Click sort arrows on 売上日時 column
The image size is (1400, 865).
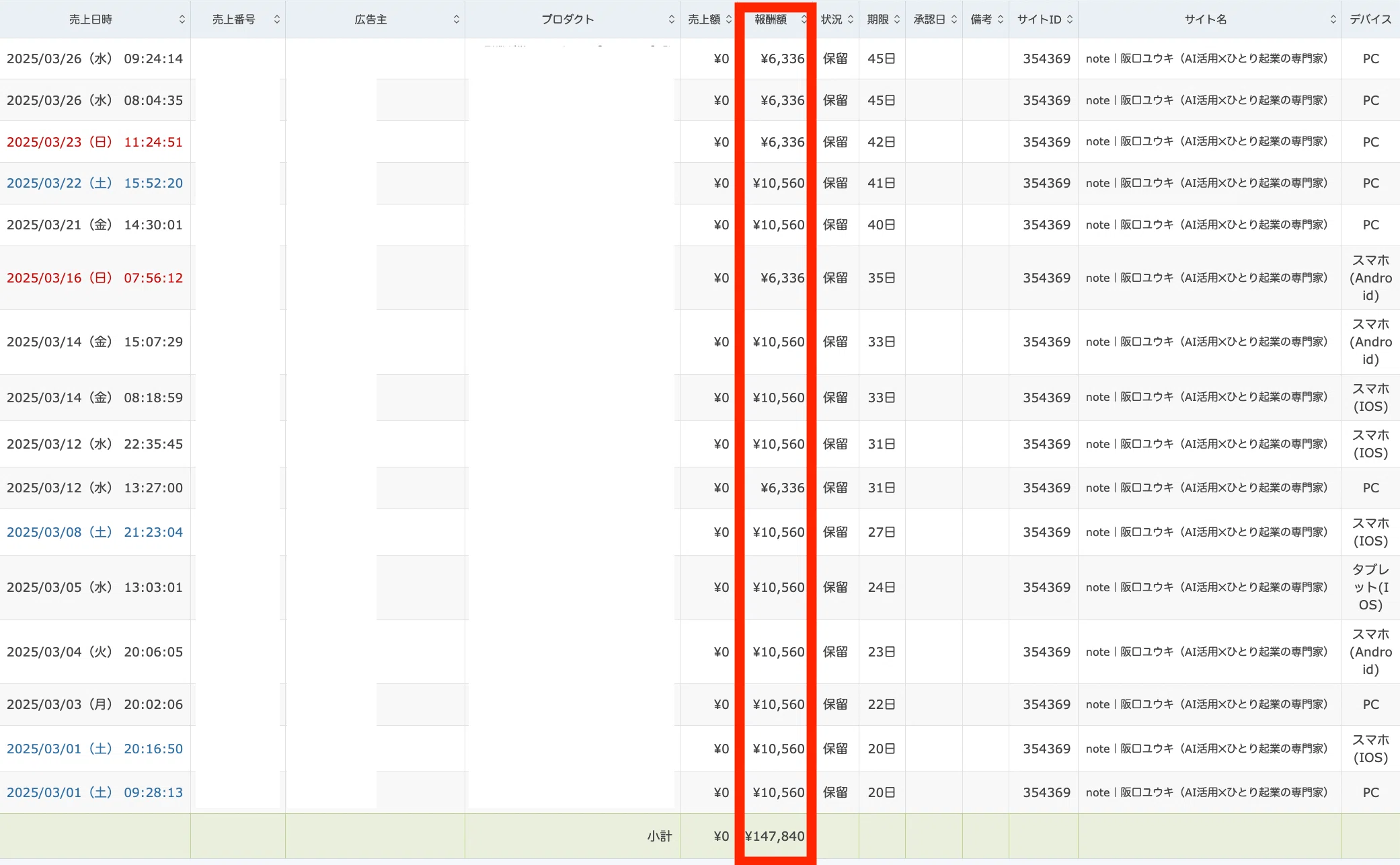(x=182, y=20)
